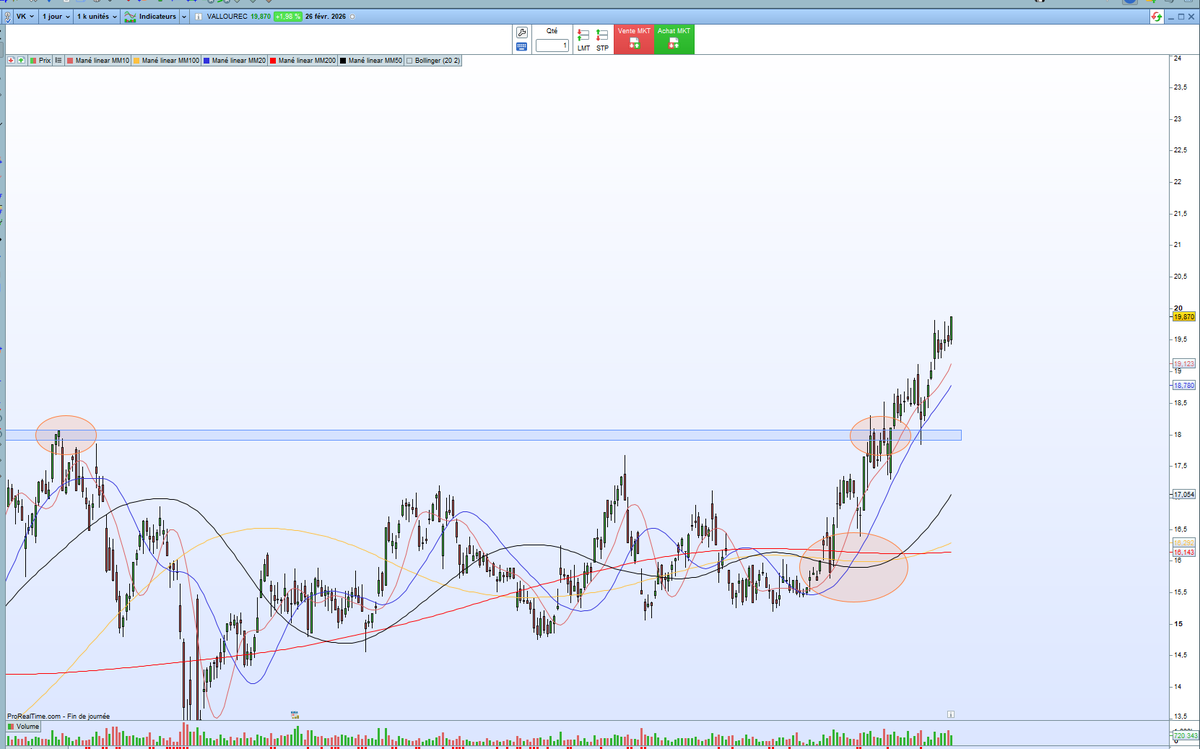The width and height of the screenshot is (1200, 749).
Task: Click the cursor mode icon left of VK
Action: [7, 17]
